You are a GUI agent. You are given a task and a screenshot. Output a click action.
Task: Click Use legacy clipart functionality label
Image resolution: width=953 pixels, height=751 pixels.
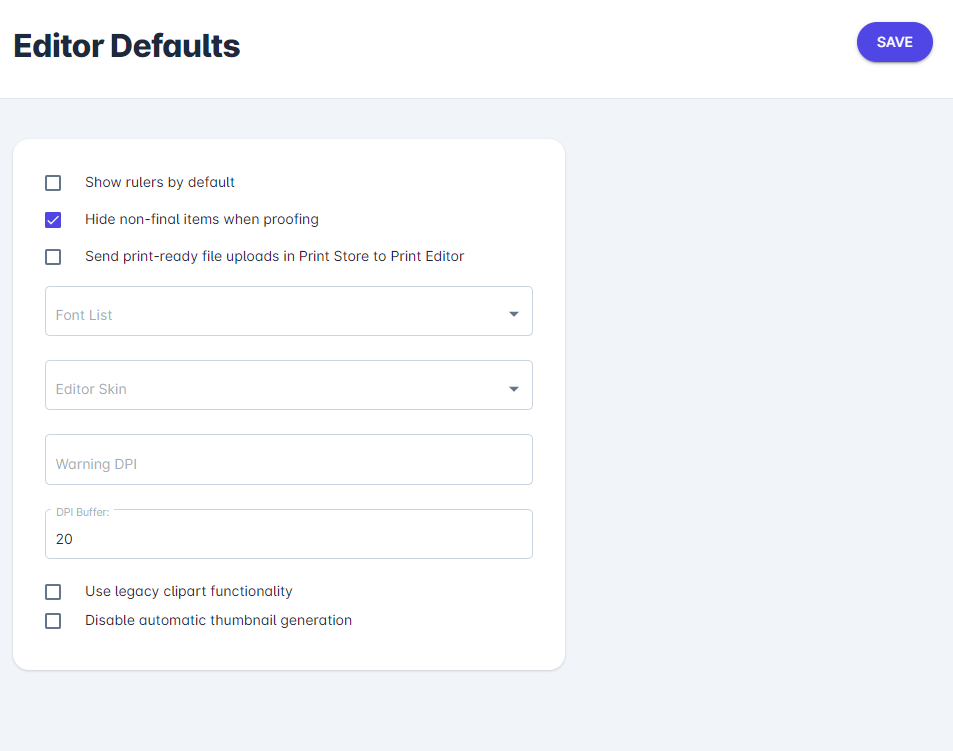point(188,591)
